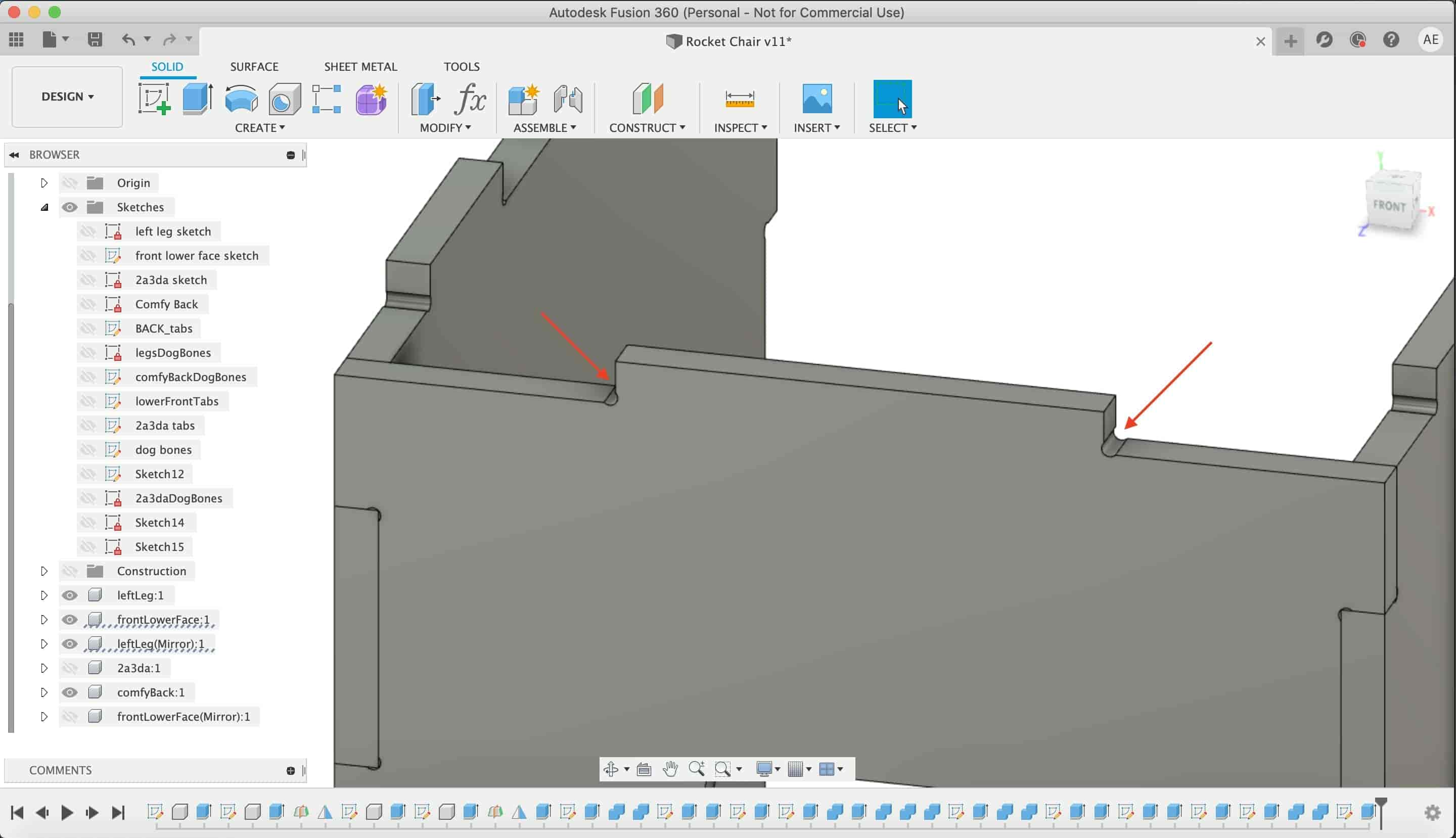This screenshot has width=1456, height=838.
Task: Open a new design tab with plus
Action: click(x=1290, y=41)
